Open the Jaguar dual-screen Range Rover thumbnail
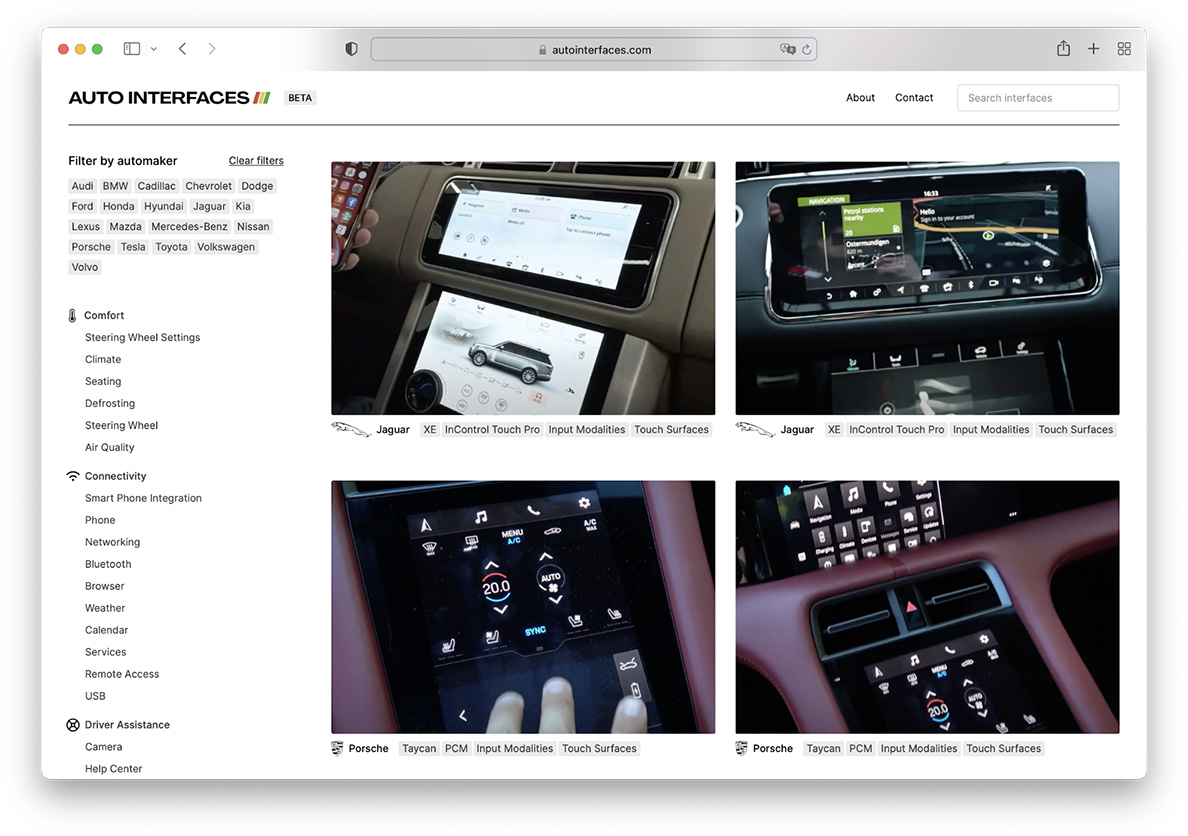Viewport: 1188px width, 836px height. (523, 288)
